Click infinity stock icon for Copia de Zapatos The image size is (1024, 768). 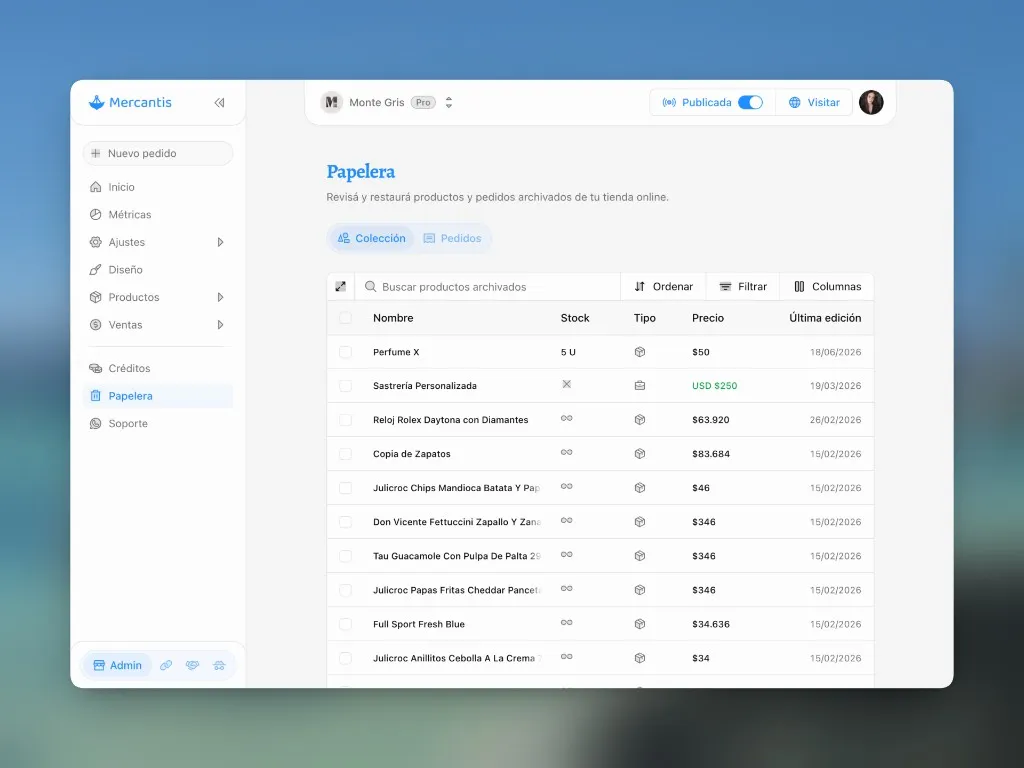(567, 453)
